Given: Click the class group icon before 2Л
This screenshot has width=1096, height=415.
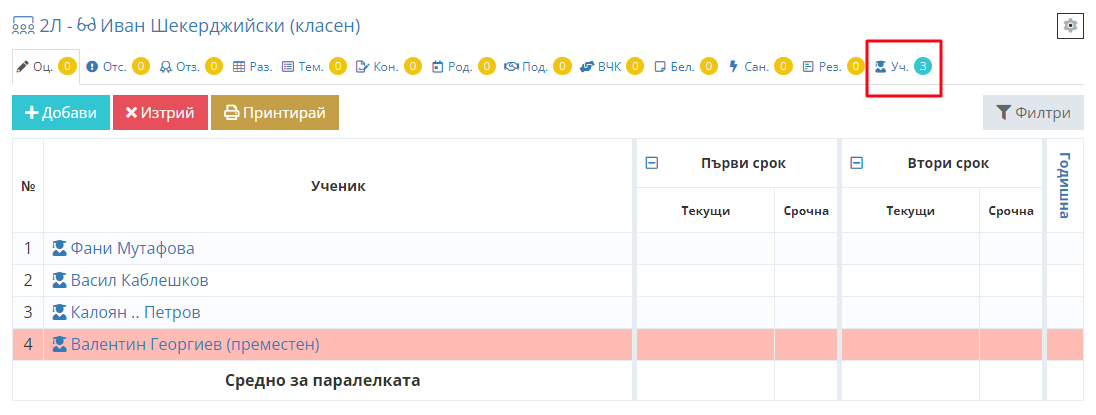Looking at the screenshot, I should (x=22, y=25).
